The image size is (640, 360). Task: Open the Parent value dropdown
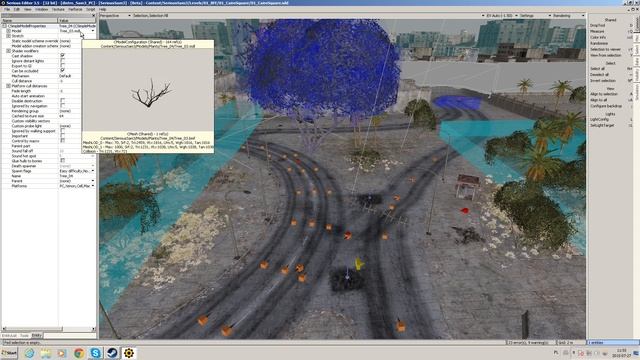(x=93, y=181)
